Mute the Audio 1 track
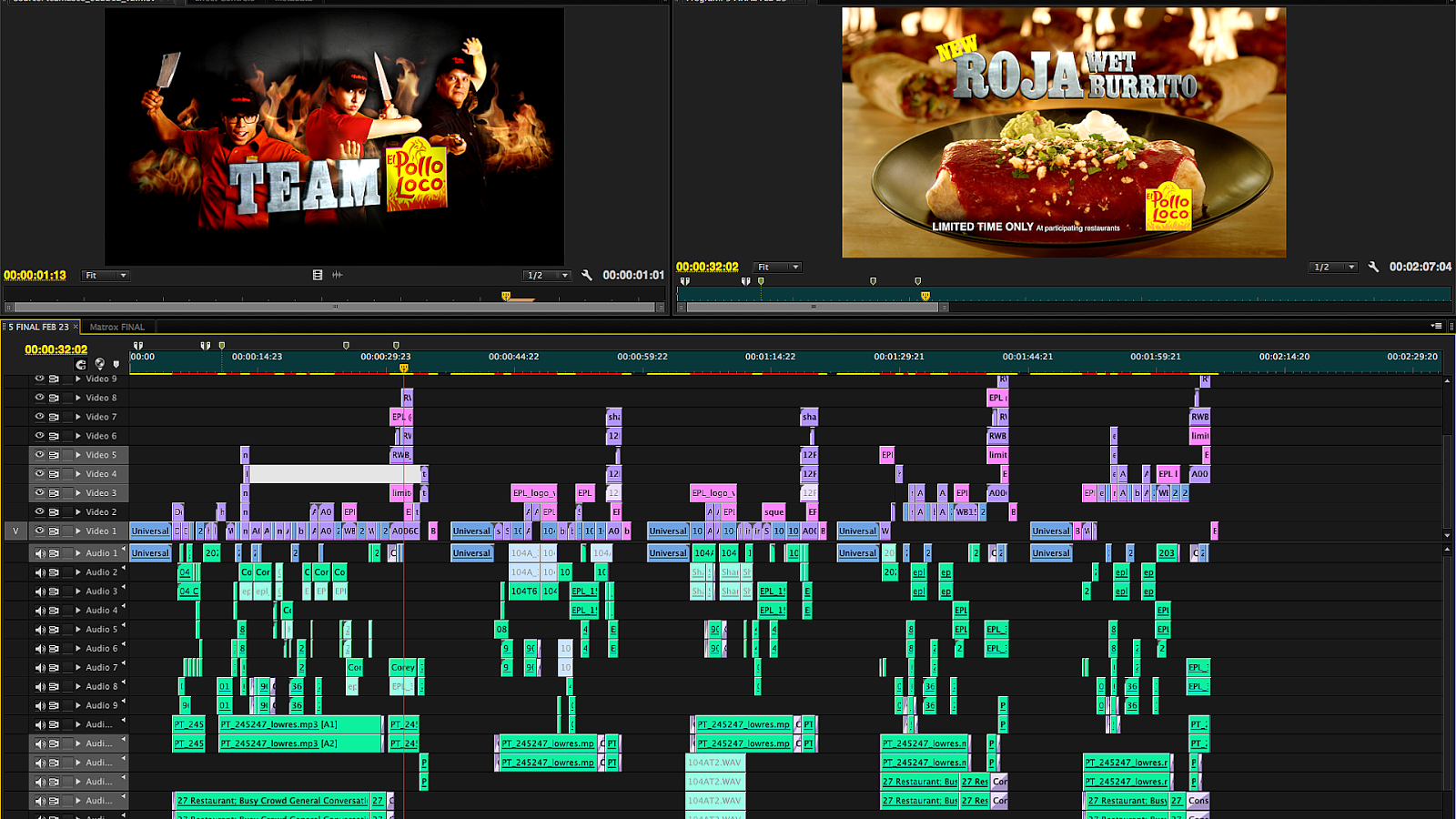This screenshot has width=1456, height=819. (39, 553)
